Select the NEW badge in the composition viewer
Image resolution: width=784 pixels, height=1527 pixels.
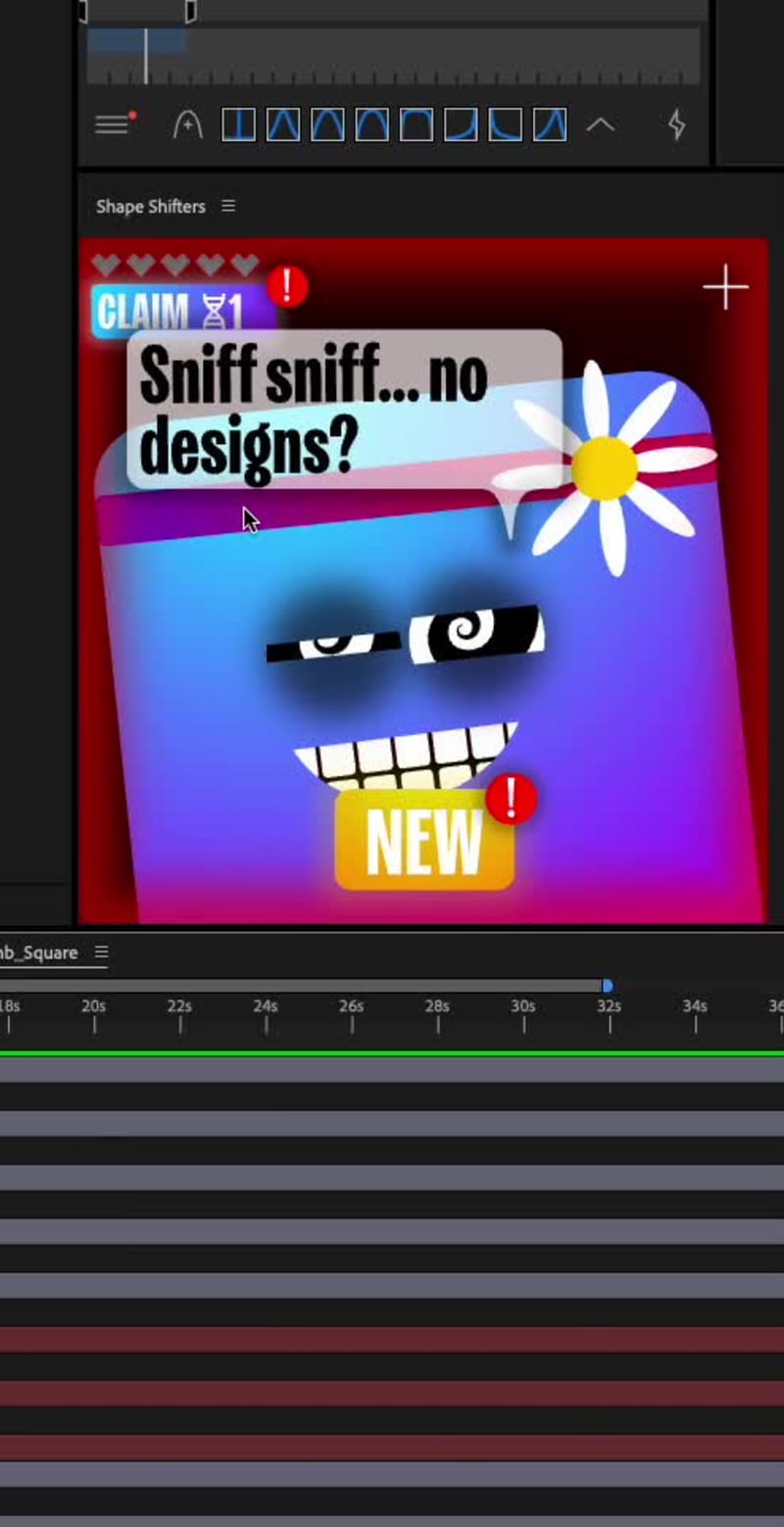[x=423, y=841]
